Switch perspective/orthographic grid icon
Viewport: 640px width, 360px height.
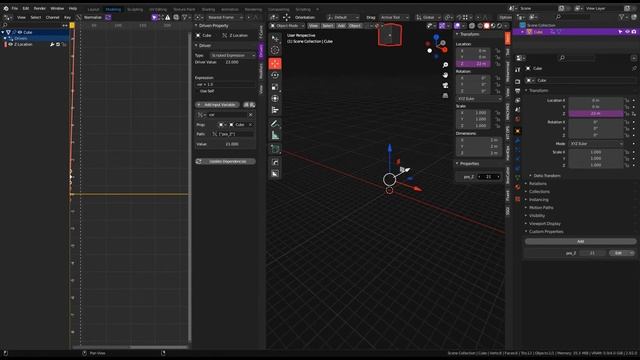tap(445, 96)
